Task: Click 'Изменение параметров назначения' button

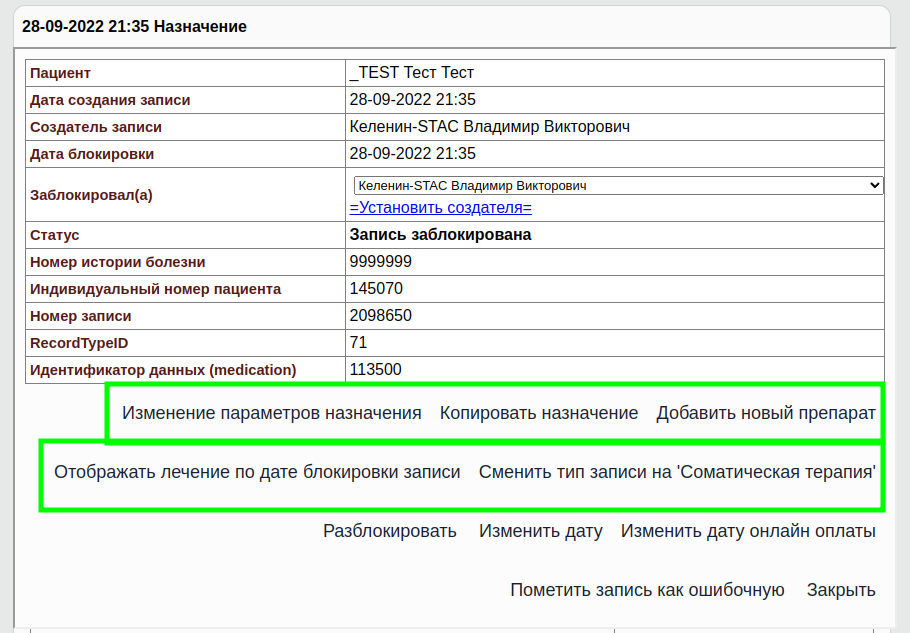Action: coord(272,413)
